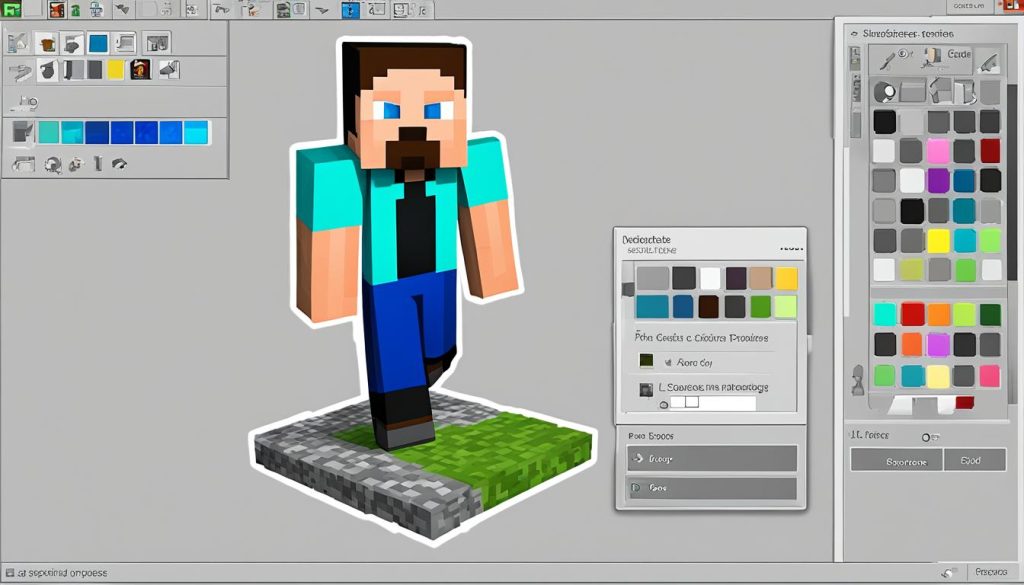Open the top-right menu labeled in the title bar
Viewport: 1024px width, 585px height.
[969, 6]
